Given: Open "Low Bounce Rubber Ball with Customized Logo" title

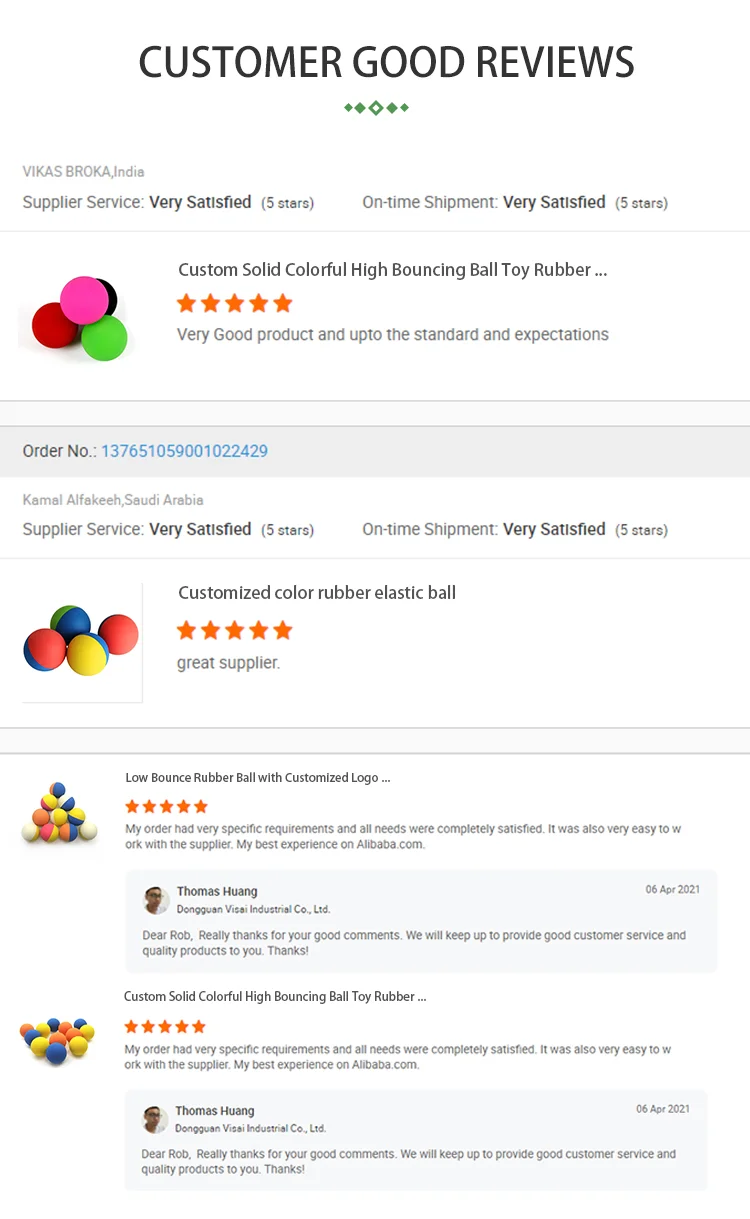Looking at the screenshot, I should point(257,778).
